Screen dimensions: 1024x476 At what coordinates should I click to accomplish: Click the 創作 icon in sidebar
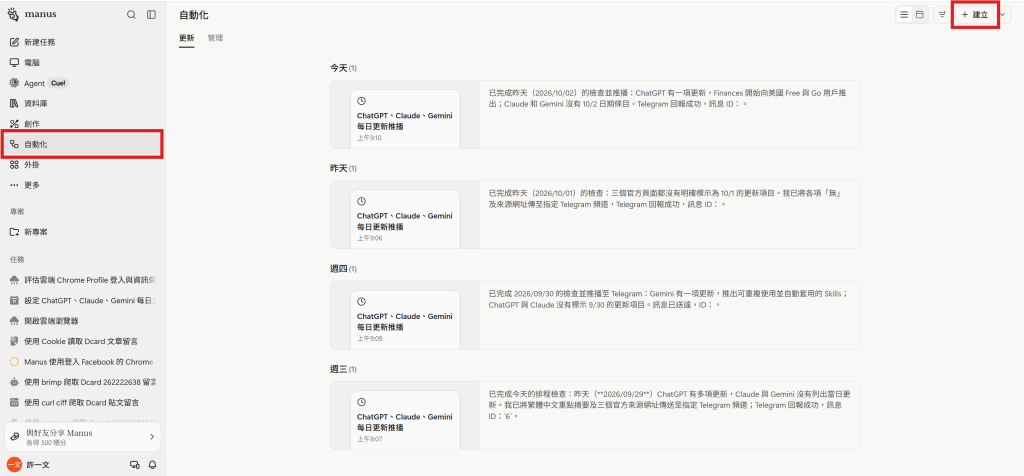[14, 123]
